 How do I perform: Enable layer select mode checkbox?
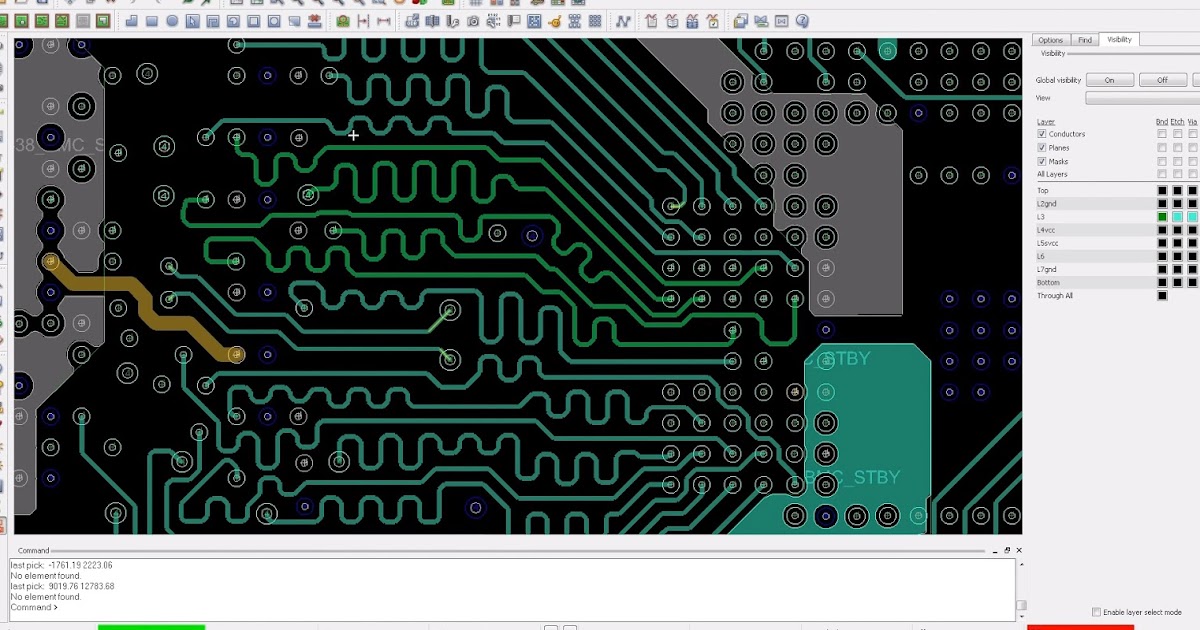click(x=1097, y=611)
